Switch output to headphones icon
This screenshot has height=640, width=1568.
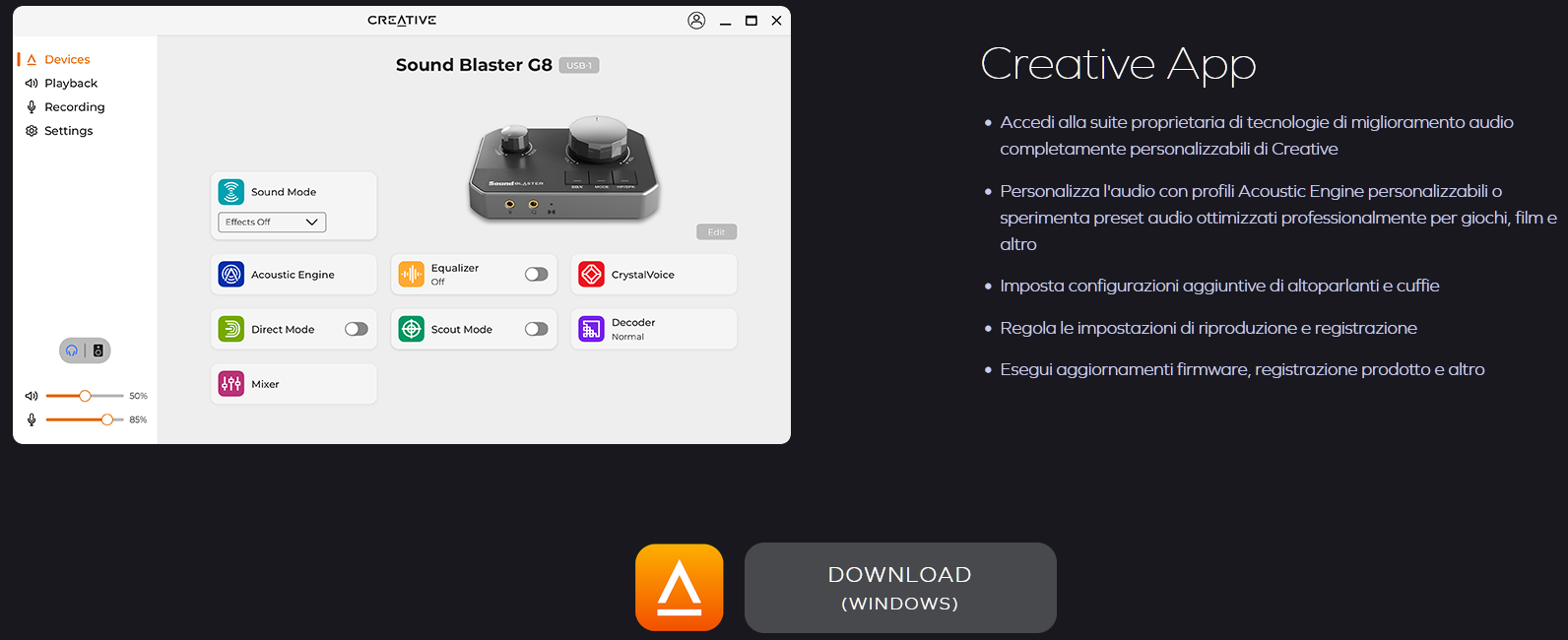click(72, 351)
